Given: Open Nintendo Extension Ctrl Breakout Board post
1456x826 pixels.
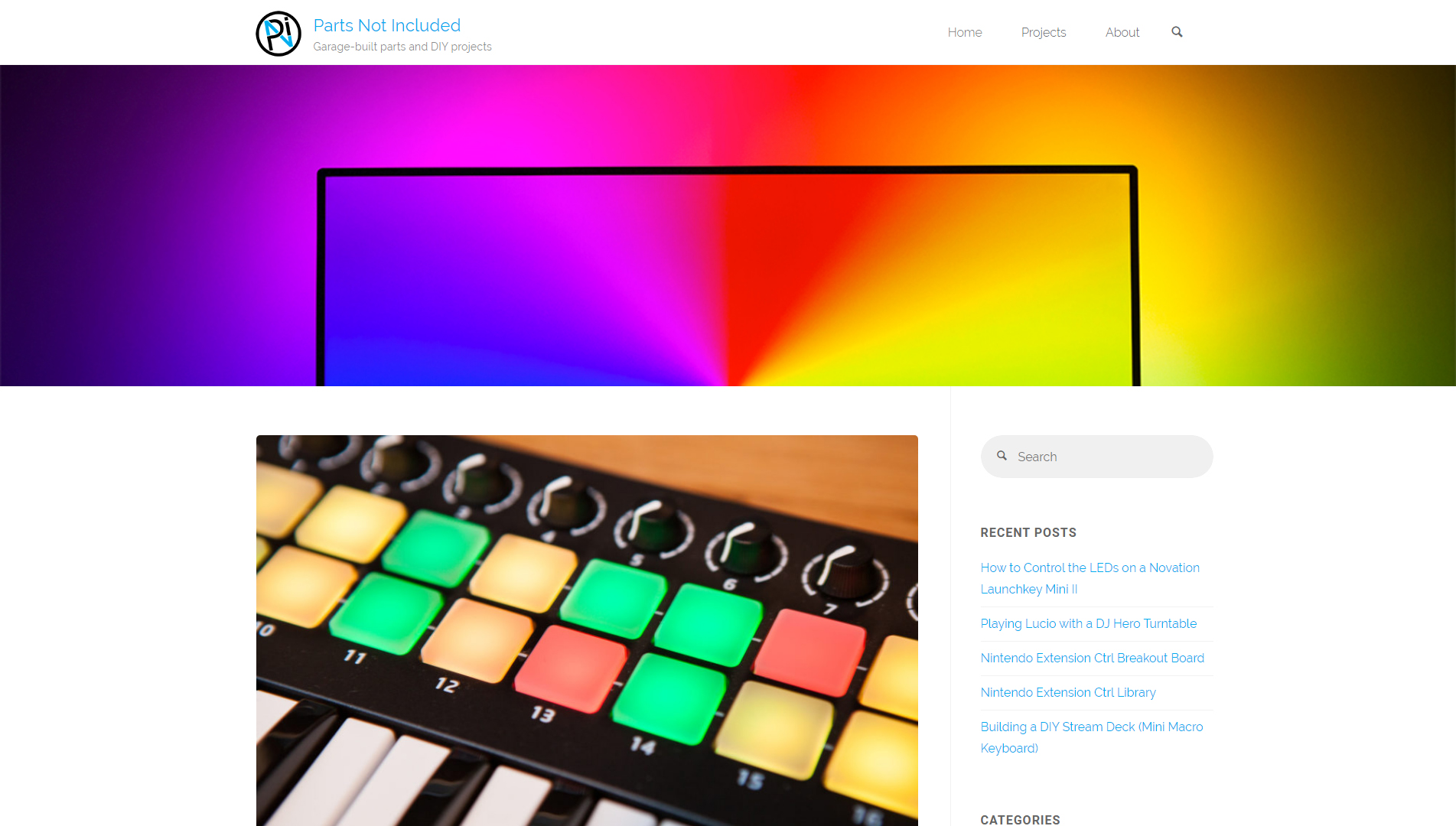Looking at the screenshot, I should coord(1092,658).
